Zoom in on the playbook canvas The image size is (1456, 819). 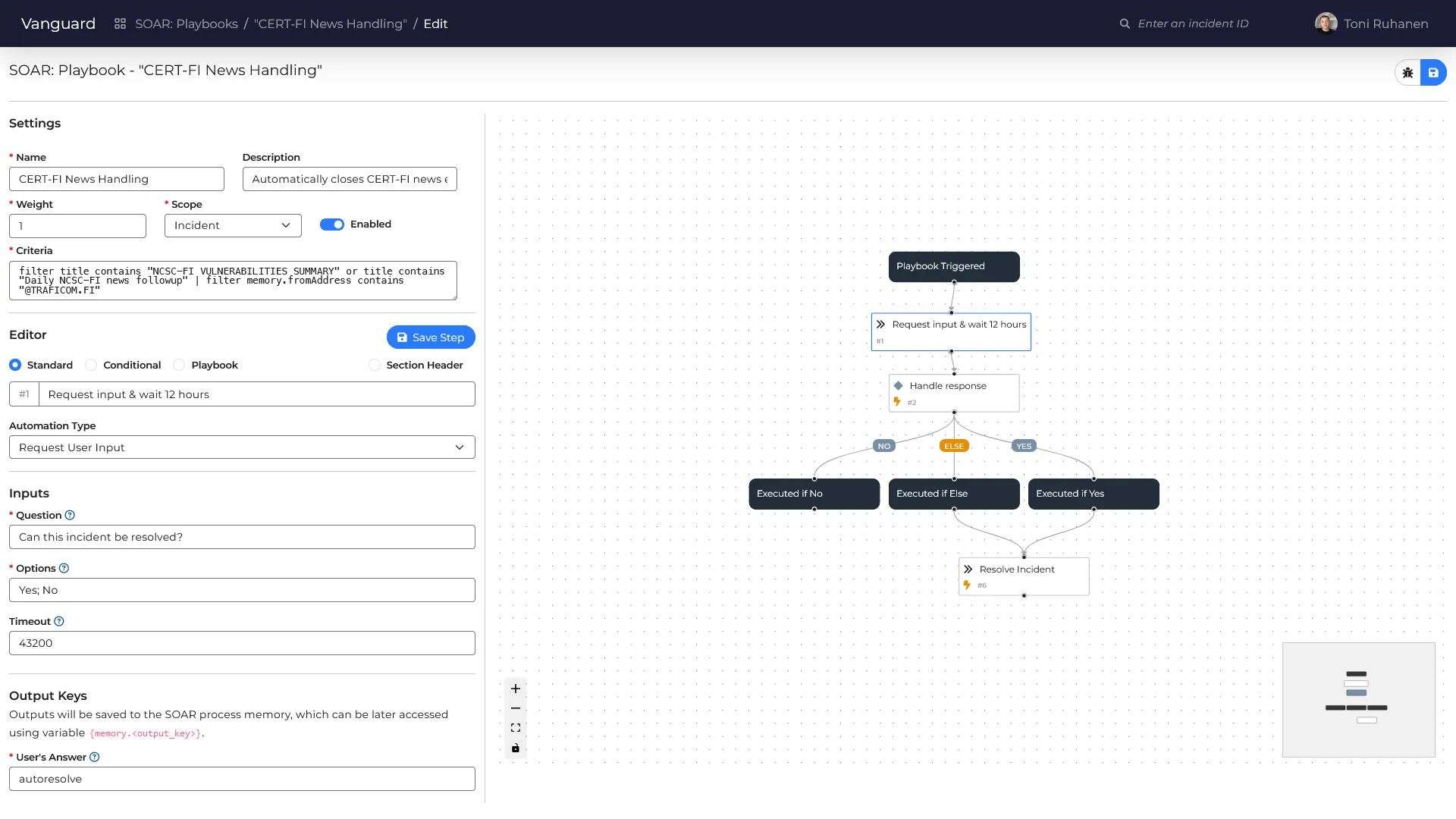click(x=516, y=689)
